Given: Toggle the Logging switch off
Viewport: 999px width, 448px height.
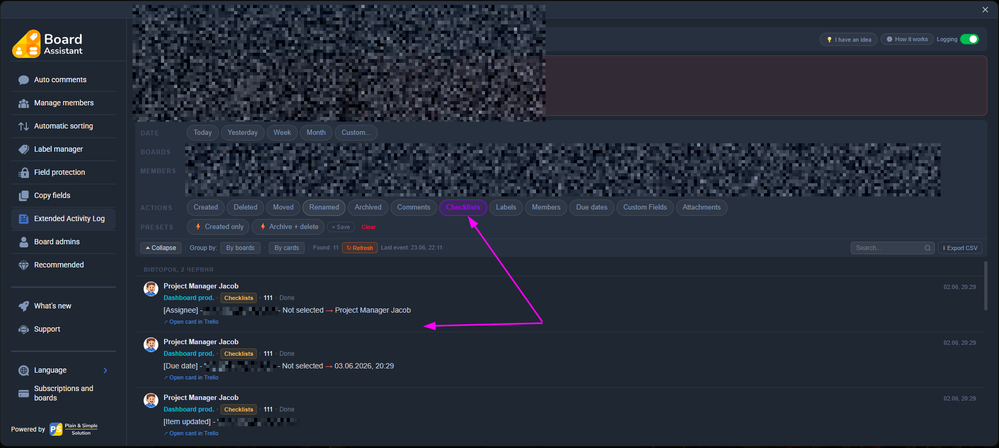Looking at the screenshot, I should tap(969, 40).
